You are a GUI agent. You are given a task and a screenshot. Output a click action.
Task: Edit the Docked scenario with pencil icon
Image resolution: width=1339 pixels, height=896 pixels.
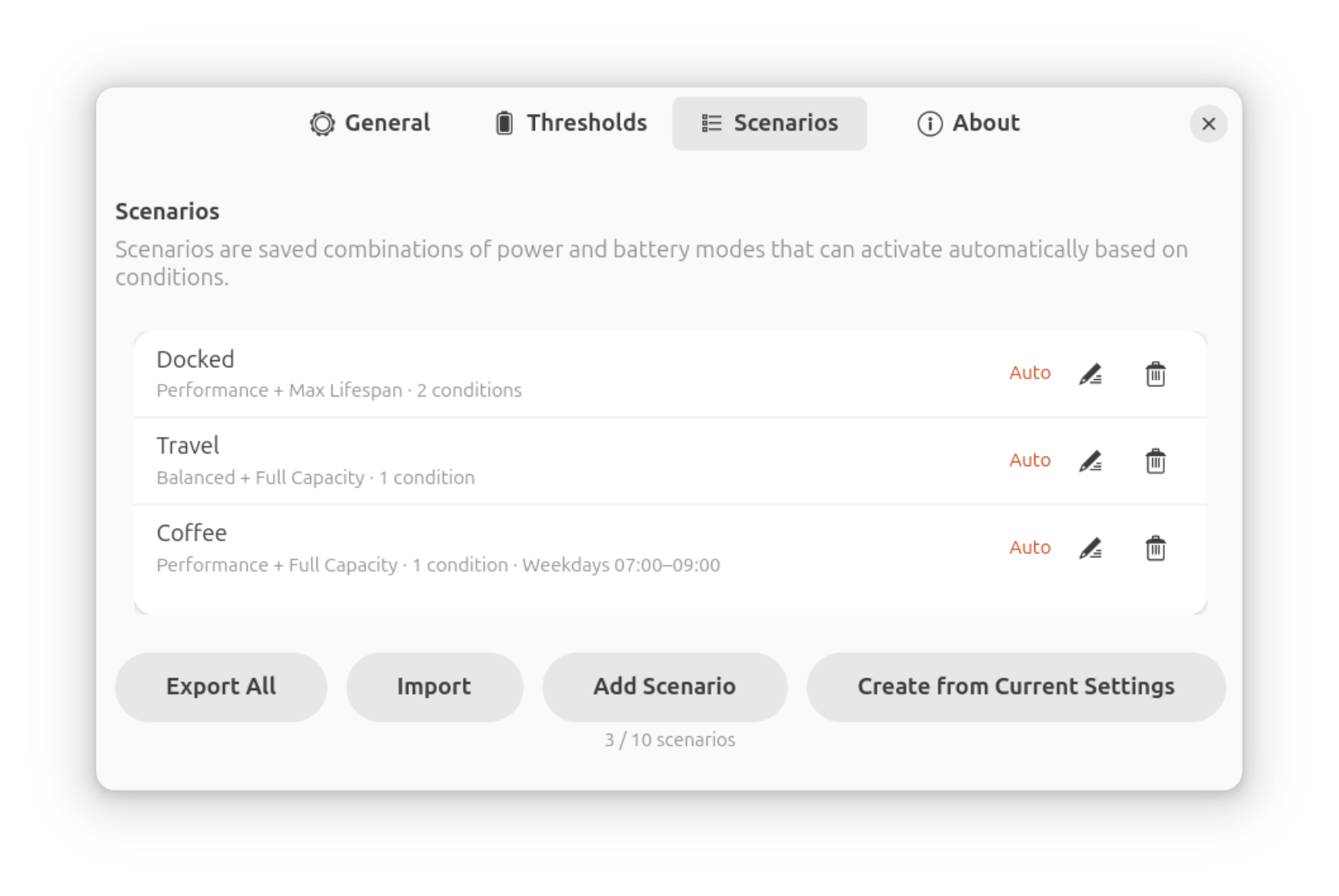(x=1091, y=374)
